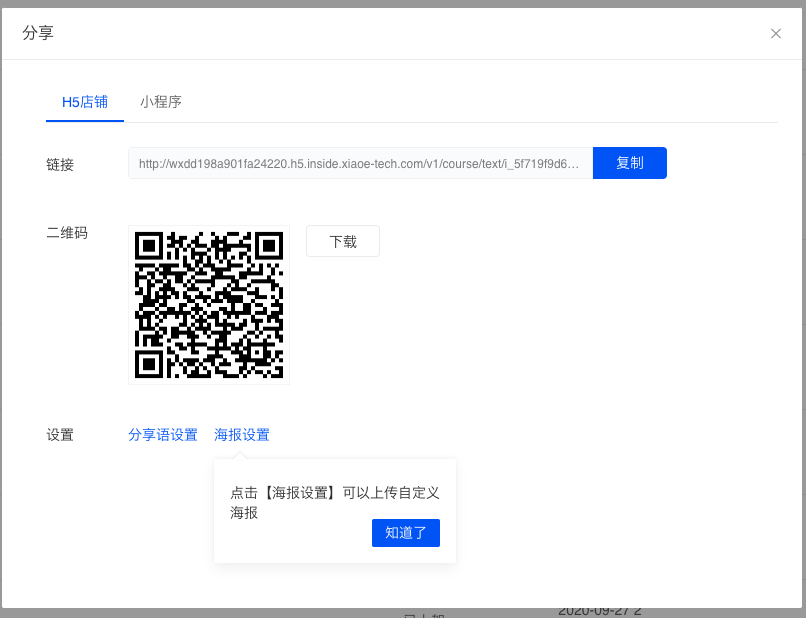The image size is (806, 618).
Task: Close the 分享 dialog with the X icon
Action: point(776,33)
